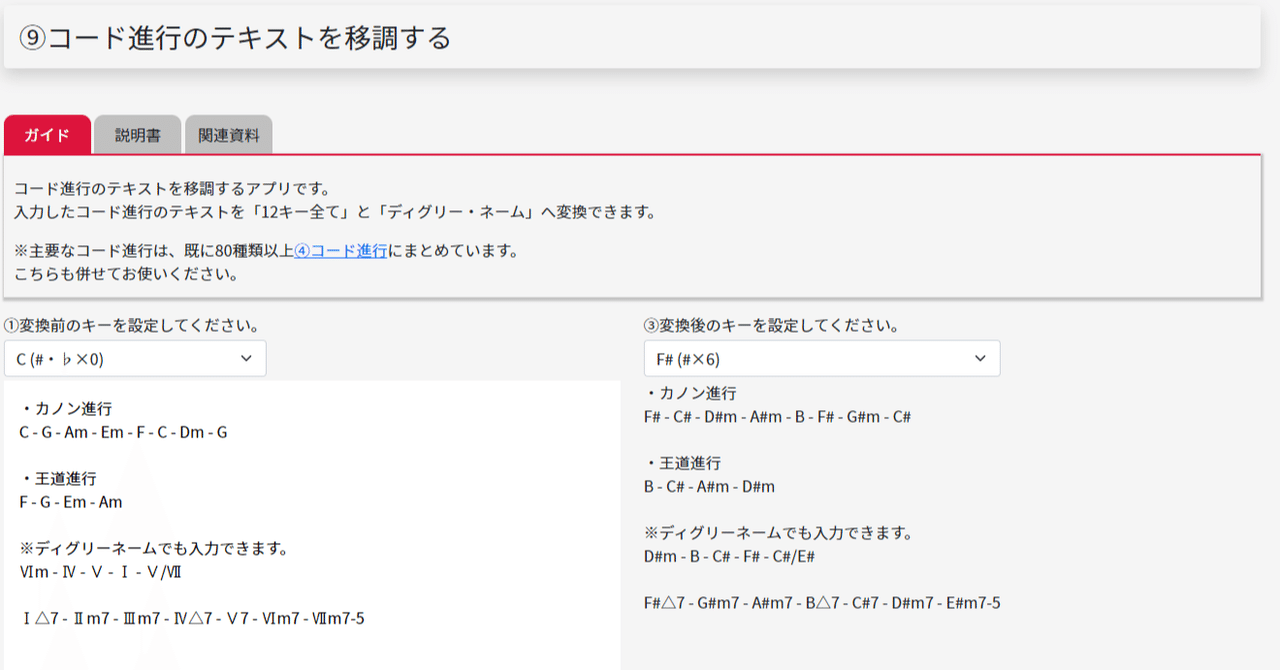The image size is (1280, 670).
Task: Click the ・カノン進行 heading in the input area
Action: [x=65, y=408]
